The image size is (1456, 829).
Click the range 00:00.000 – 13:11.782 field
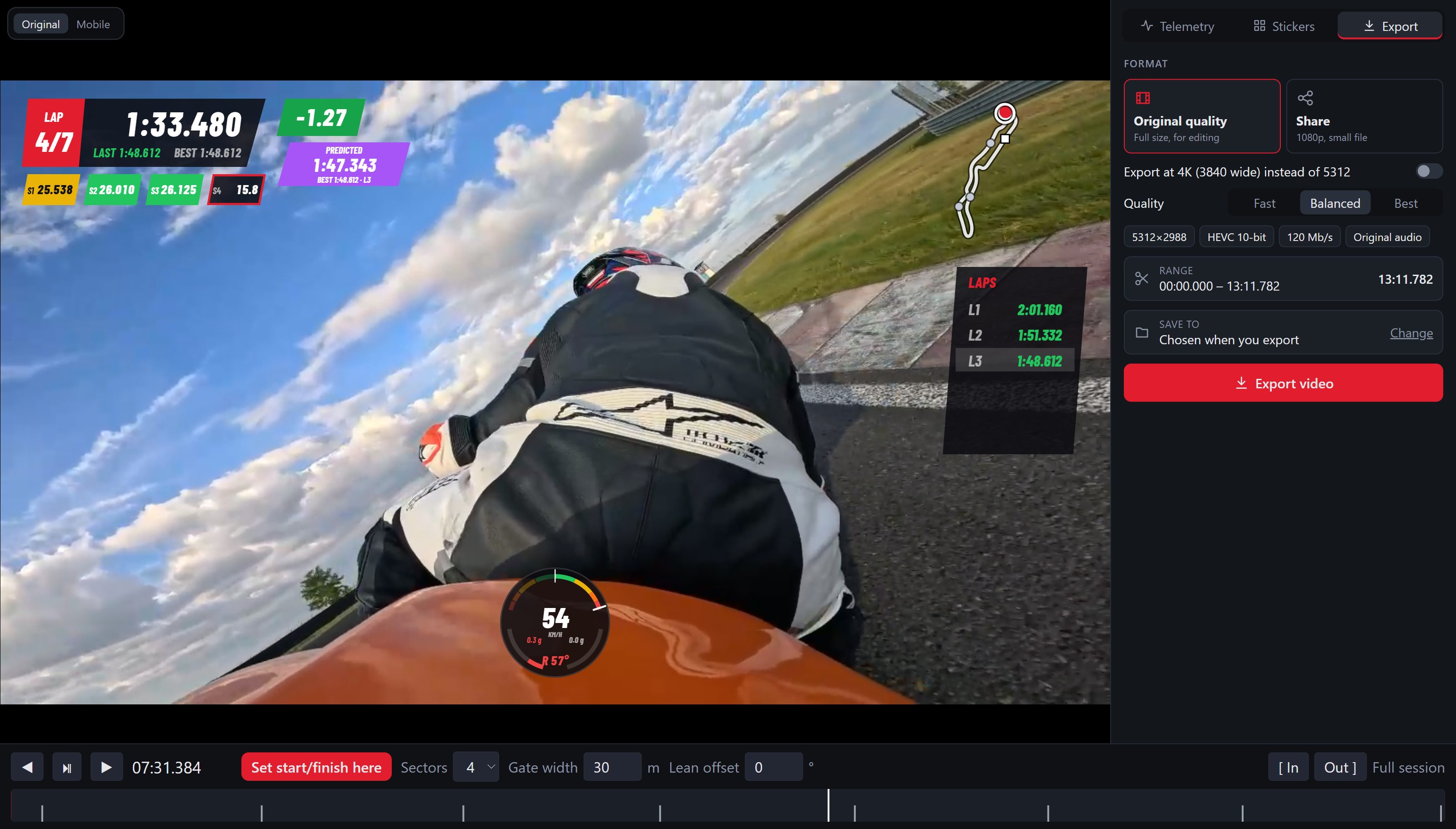pyautogui.click(x=1283, y=278)
